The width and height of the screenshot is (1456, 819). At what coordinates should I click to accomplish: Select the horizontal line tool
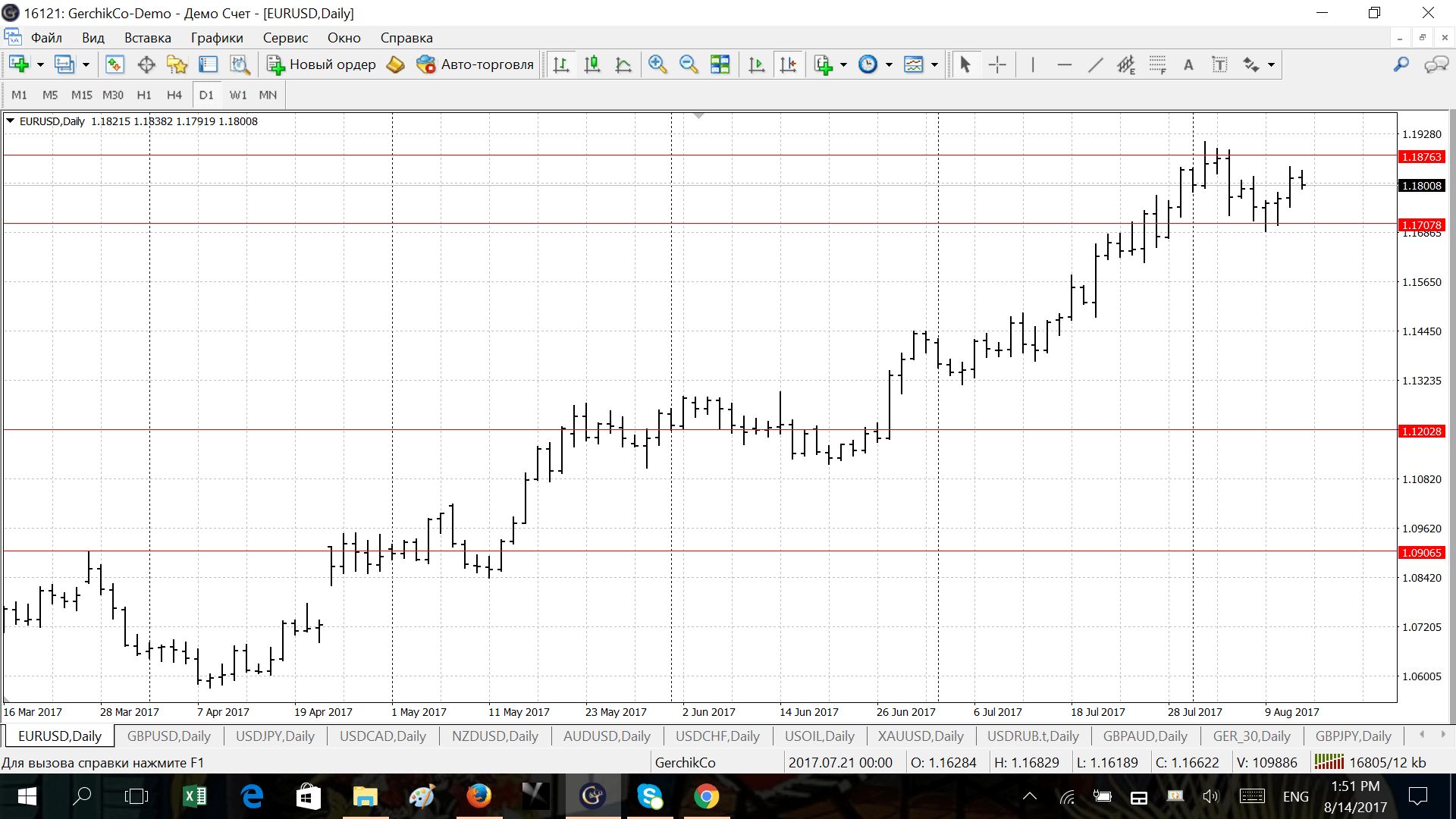coord(1064,65)
